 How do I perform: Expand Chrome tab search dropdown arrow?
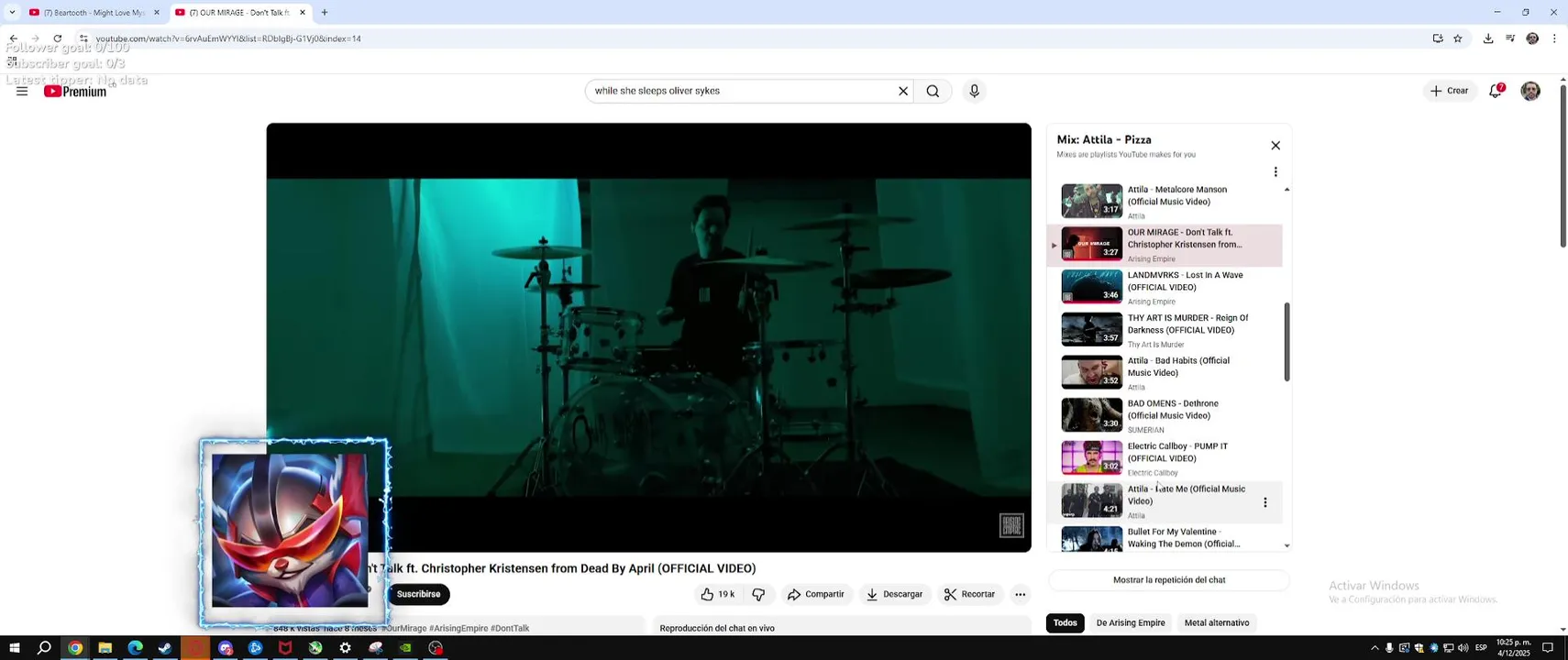12,13
